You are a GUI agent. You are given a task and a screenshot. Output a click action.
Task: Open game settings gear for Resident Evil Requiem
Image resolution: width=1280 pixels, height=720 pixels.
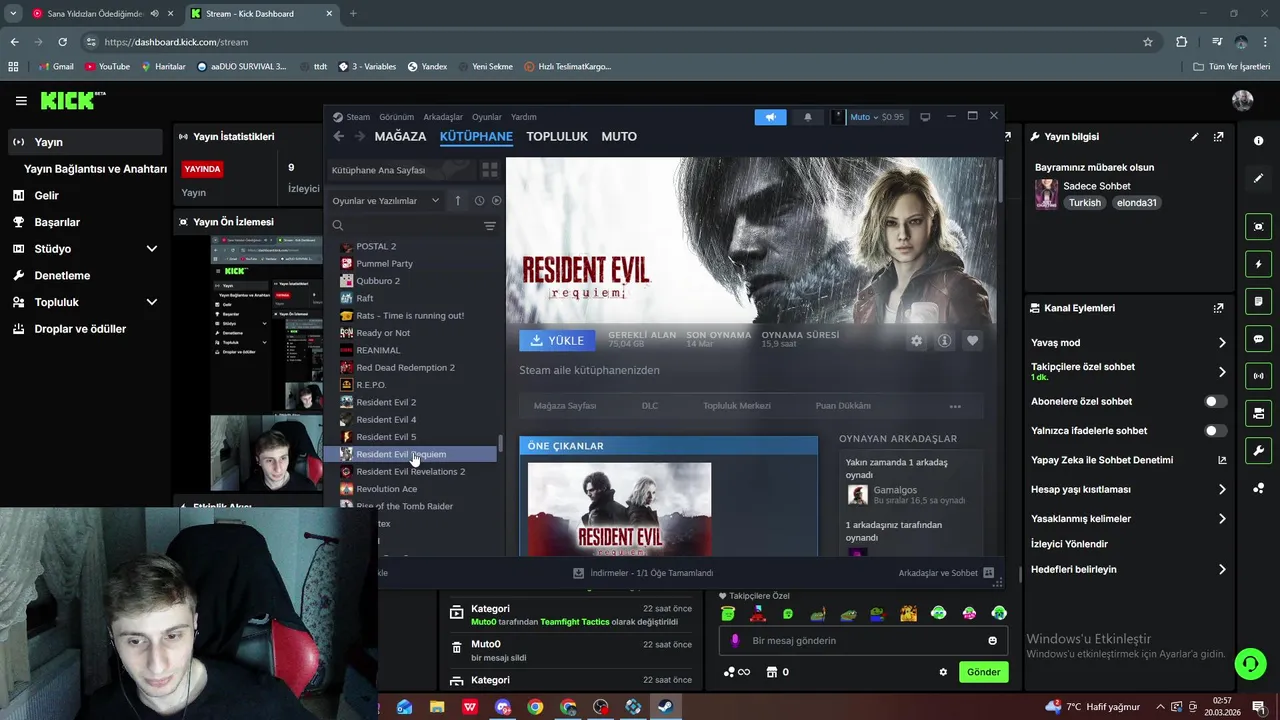916,341
